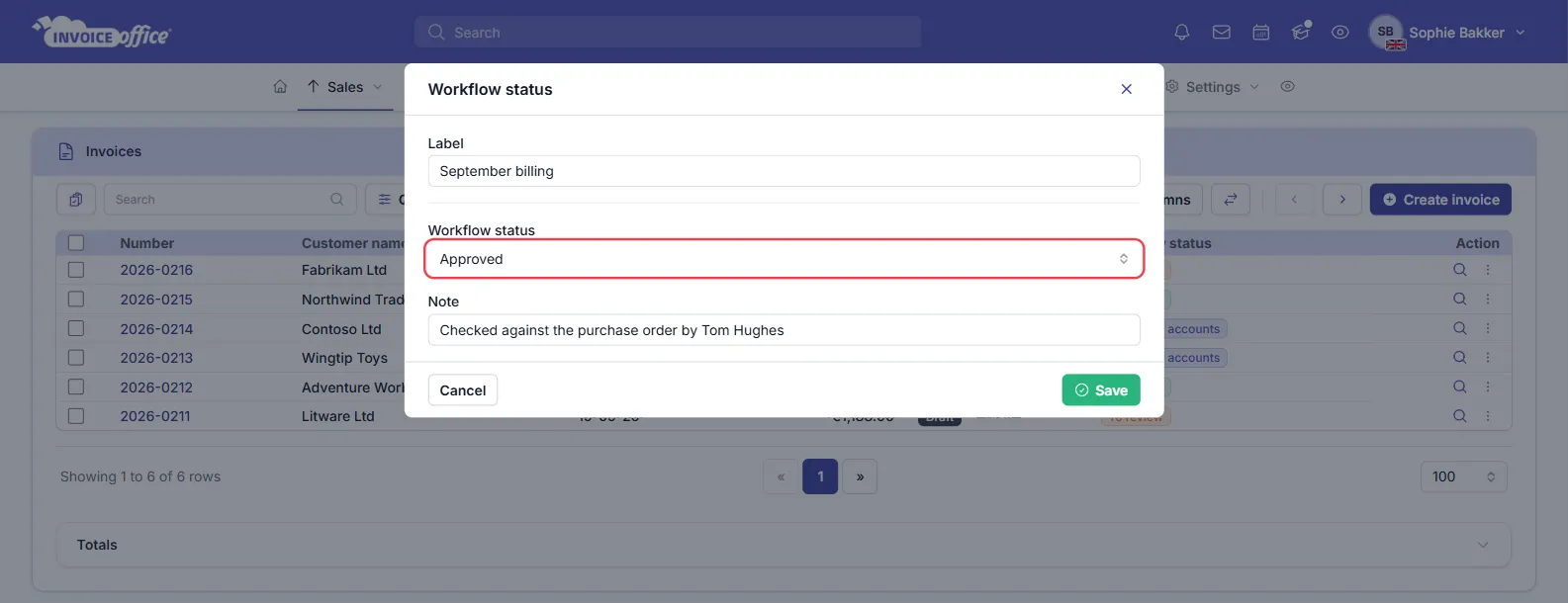
Task: Click the copy icon button left of search
Action: tap(76, 200)
